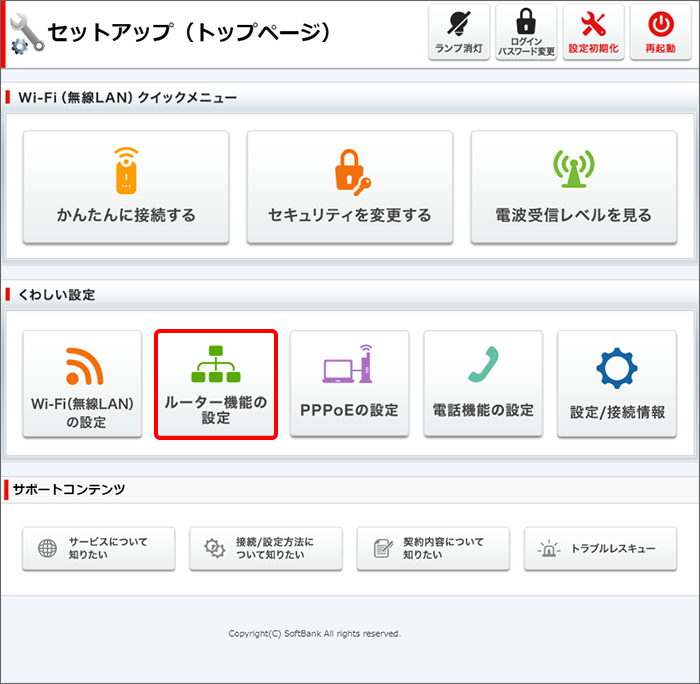Screen dimensions: 700x684
Task: Click 接続/設定方法について知りたい button
Action: pos(266,548)
